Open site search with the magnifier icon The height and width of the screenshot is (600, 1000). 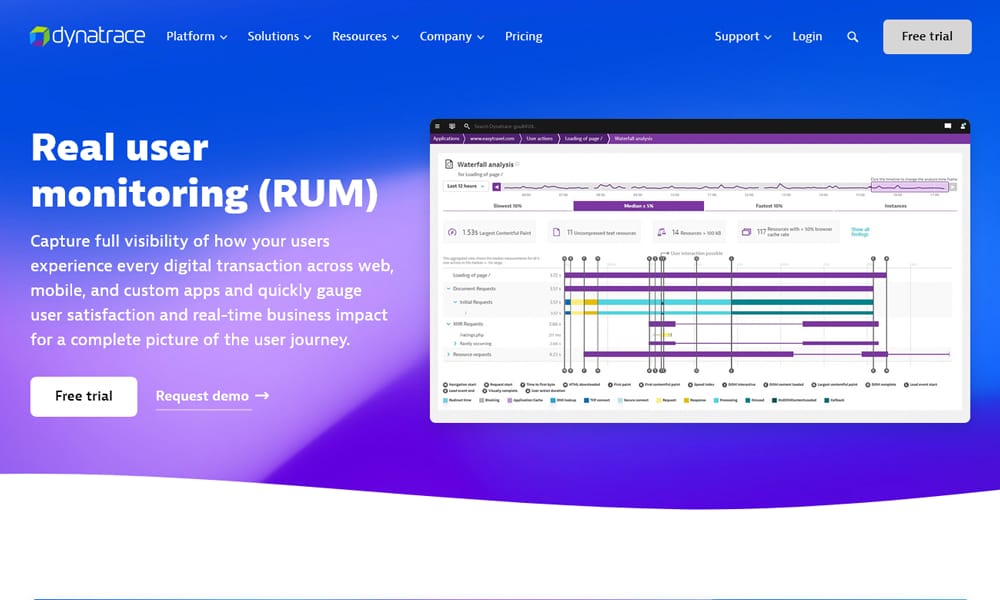853,36
